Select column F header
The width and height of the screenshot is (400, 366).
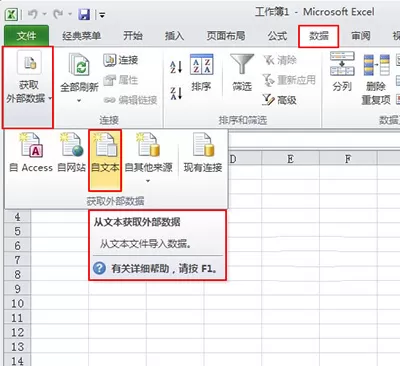click(348, 159)
